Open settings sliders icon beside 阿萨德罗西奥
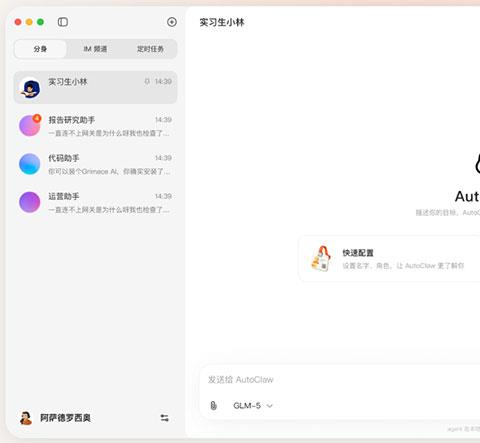Viewport: 480px width, 443px height. (164, 418)
